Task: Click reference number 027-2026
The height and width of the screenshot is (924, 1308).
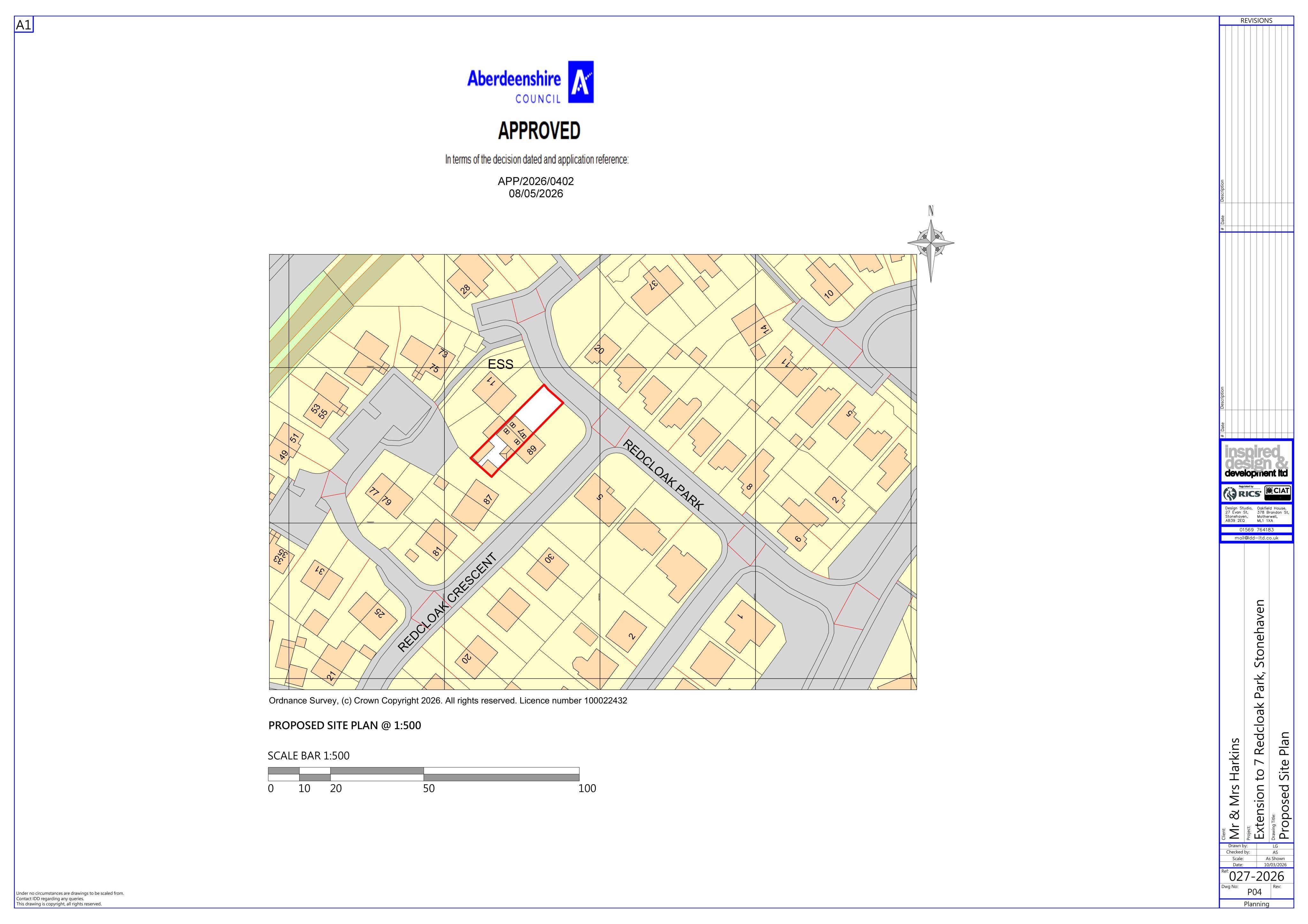Action: 1256,876
